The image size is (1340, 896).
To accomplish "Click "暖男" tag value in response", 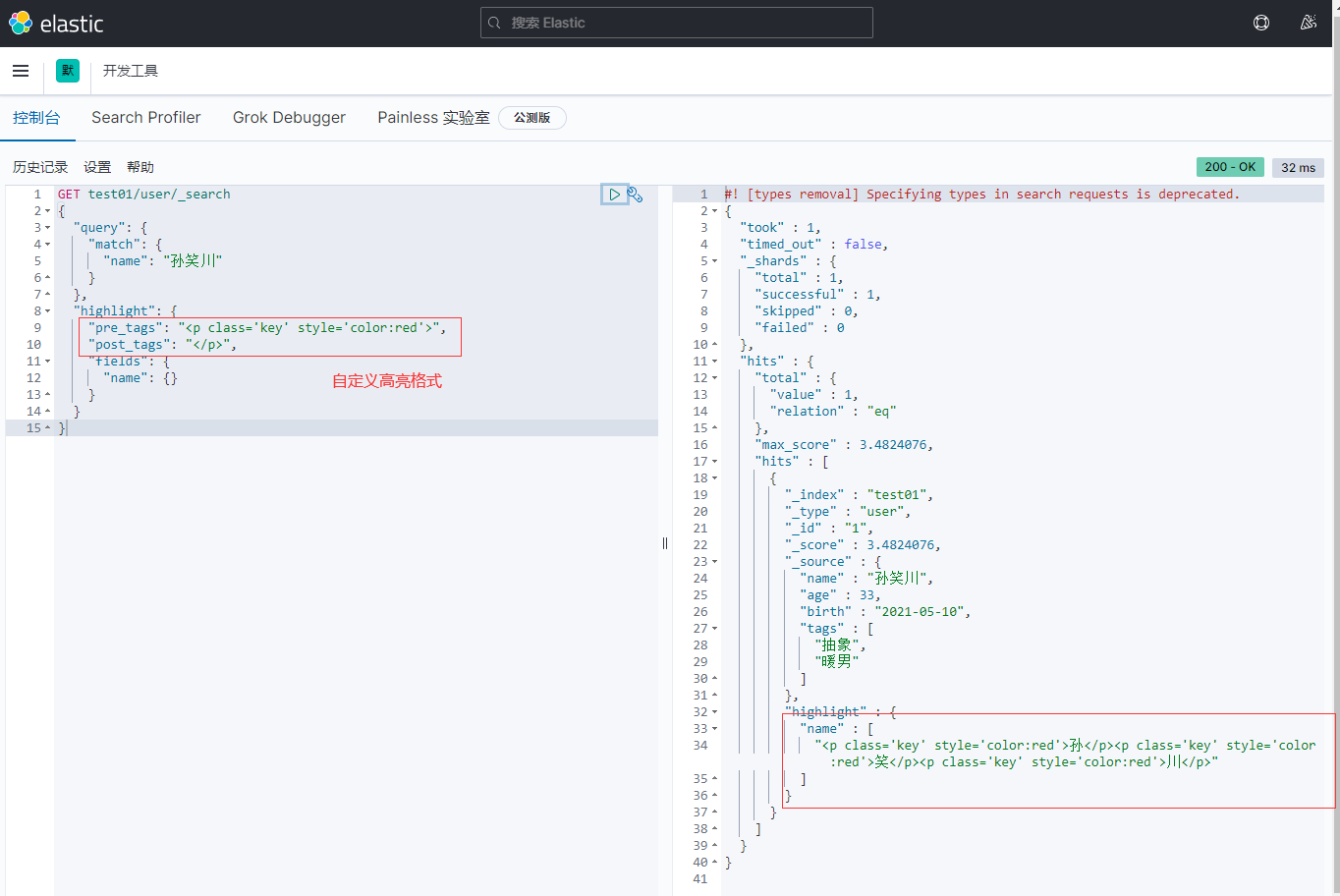I will 837,662.
